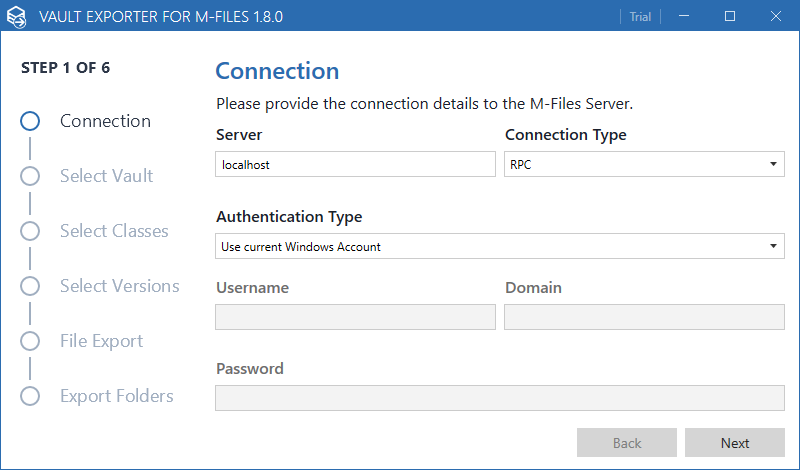Click the Trial label in title bar
800x470 pixels.
click(640, 16)
